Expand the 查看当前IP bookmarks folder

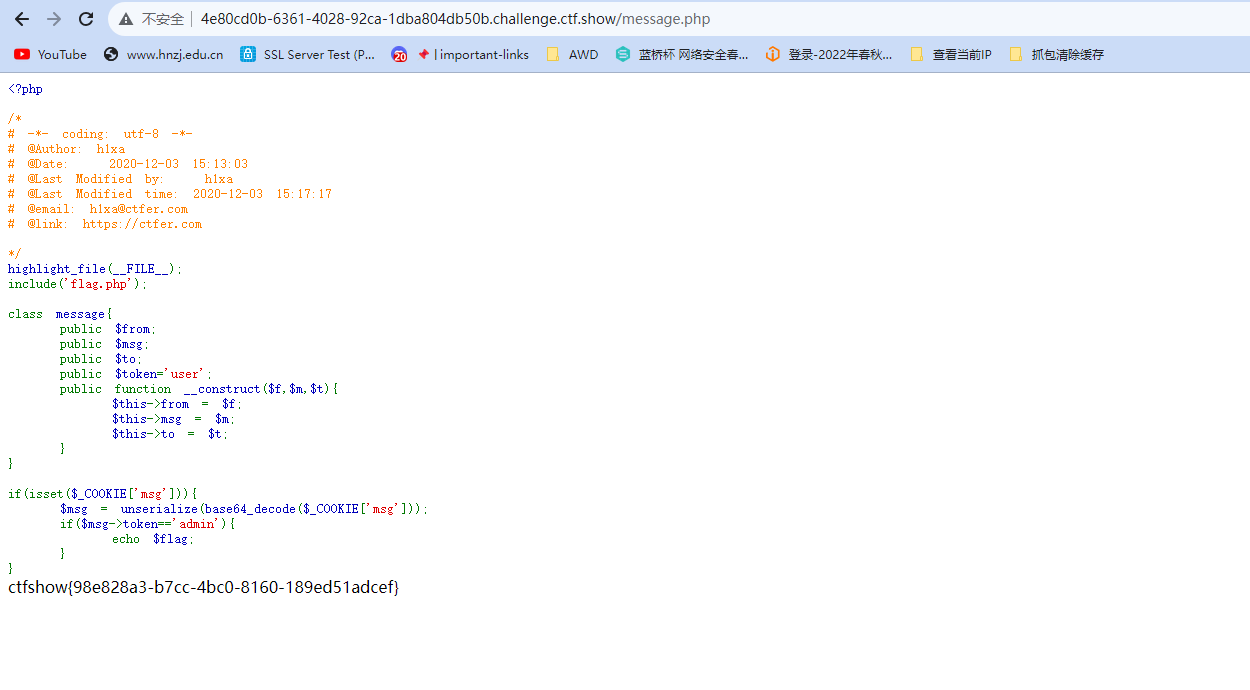coord(950,55)
